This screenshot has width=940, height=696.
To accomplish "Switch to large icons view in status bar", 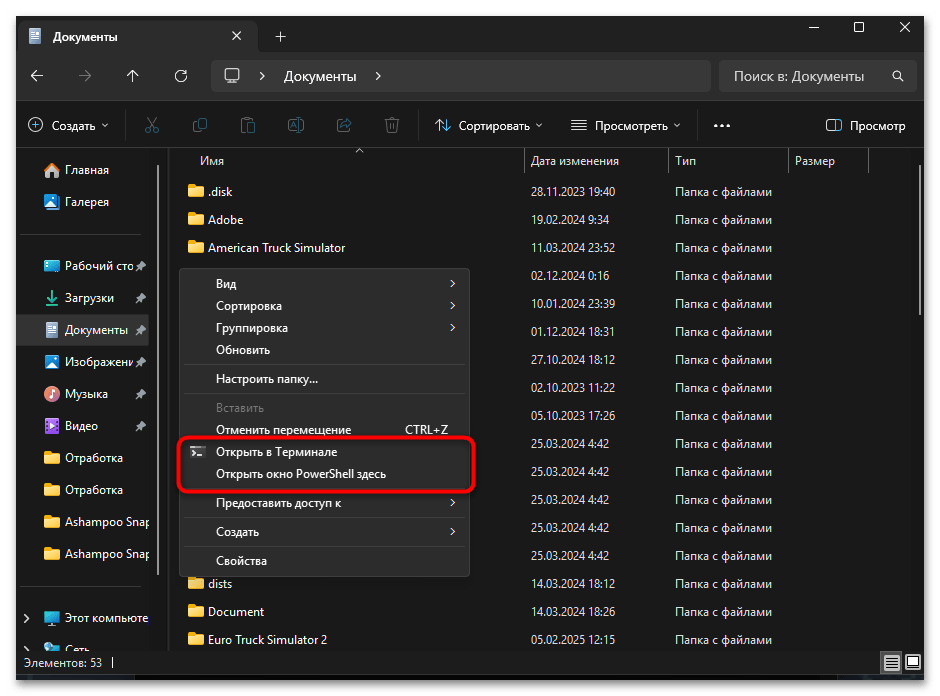I will click(913, 662).
